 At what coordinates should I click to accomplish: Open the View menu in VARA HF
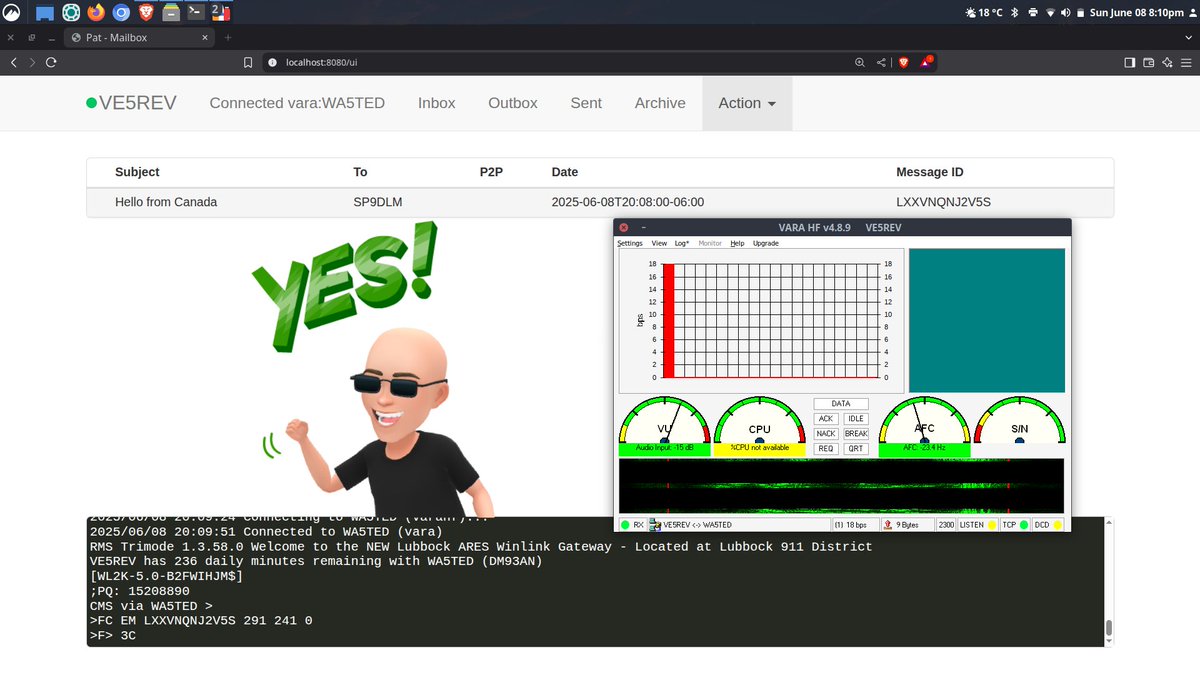(659, 243)
